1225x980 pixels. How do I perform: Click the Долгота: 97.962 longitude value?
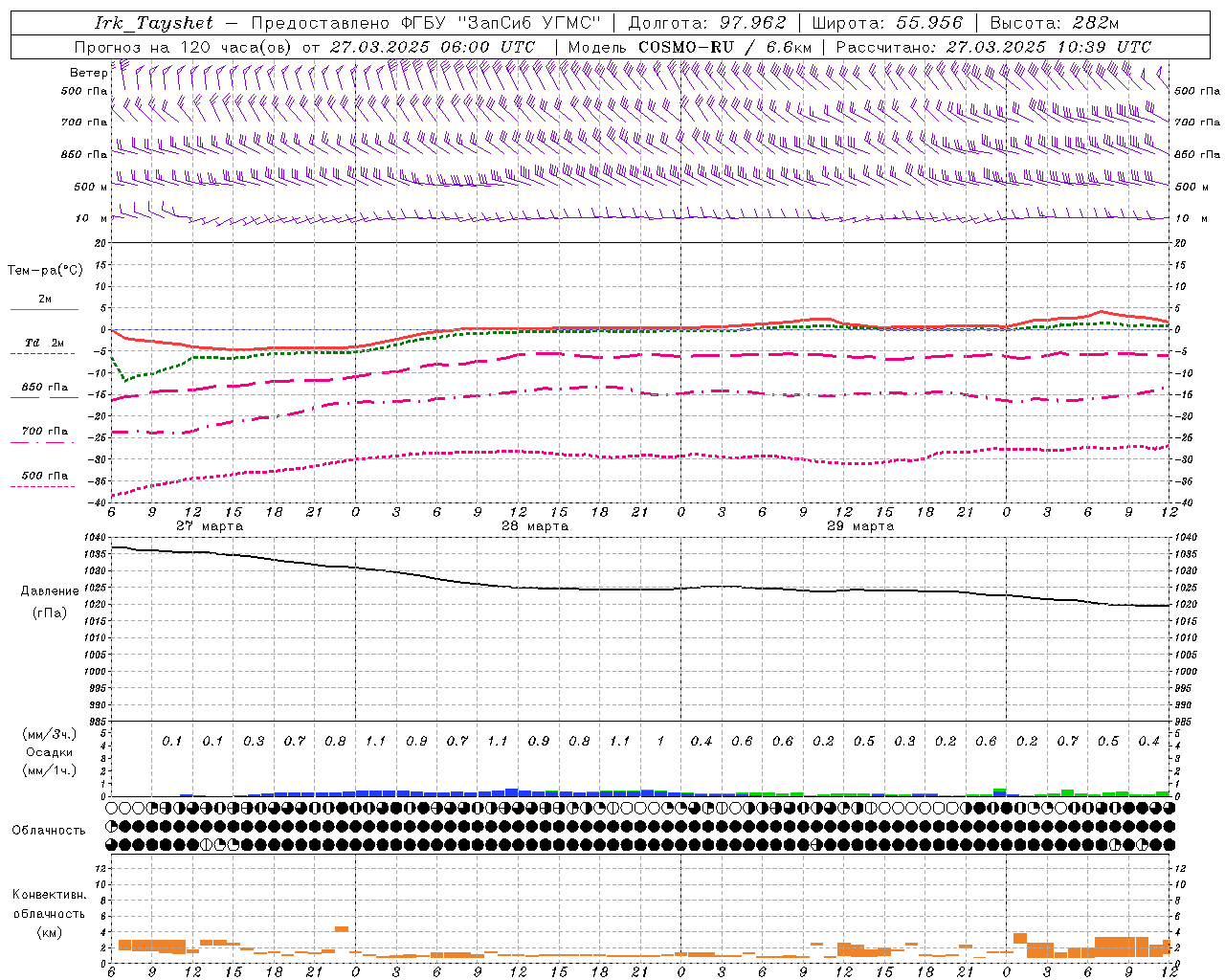(707, 23)
